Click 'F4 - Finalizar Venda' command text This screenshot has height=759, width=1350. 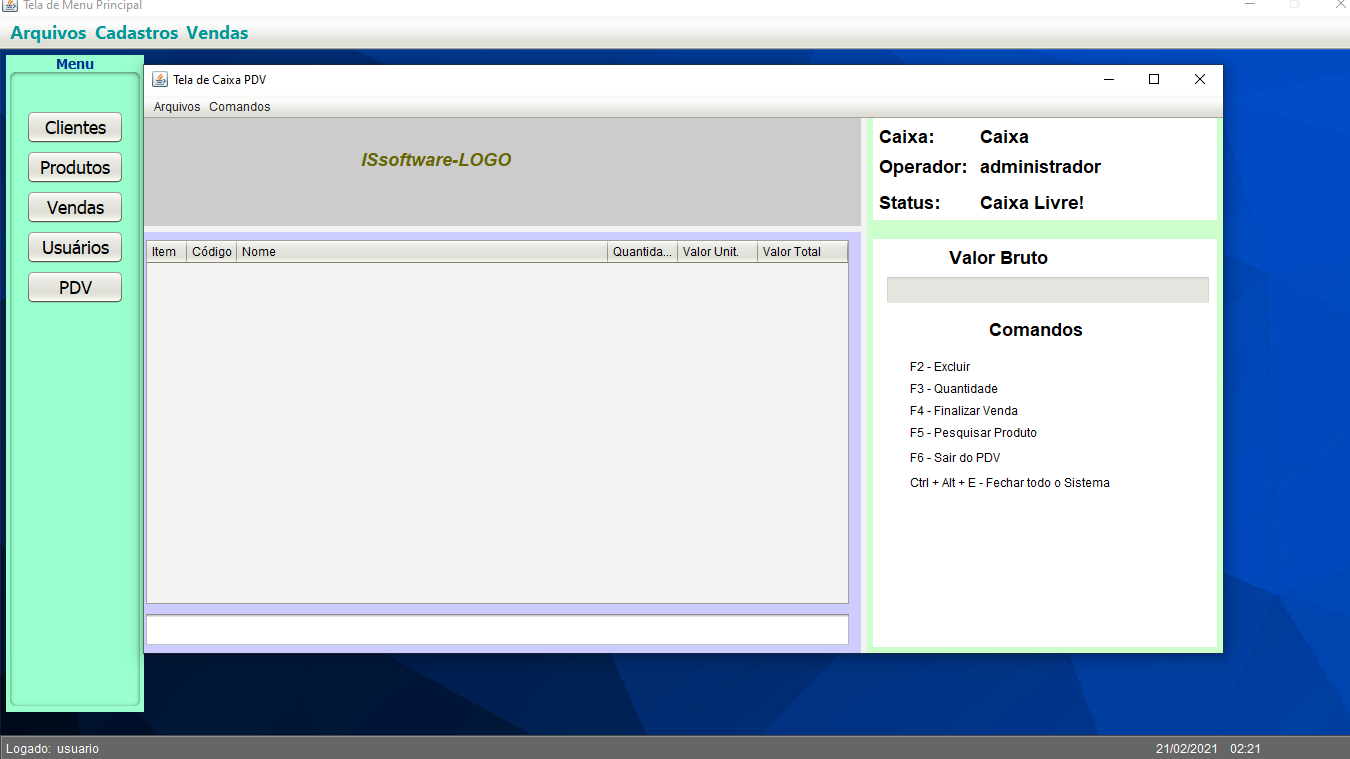click(x=964, y=411)
